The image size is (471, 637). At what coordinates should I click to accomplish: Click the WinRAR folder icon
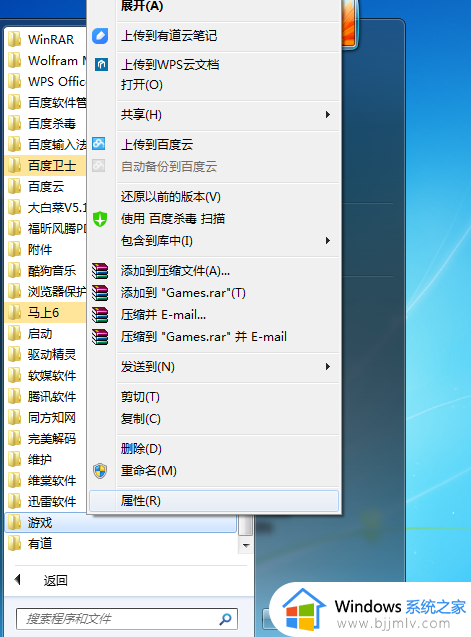15,39
